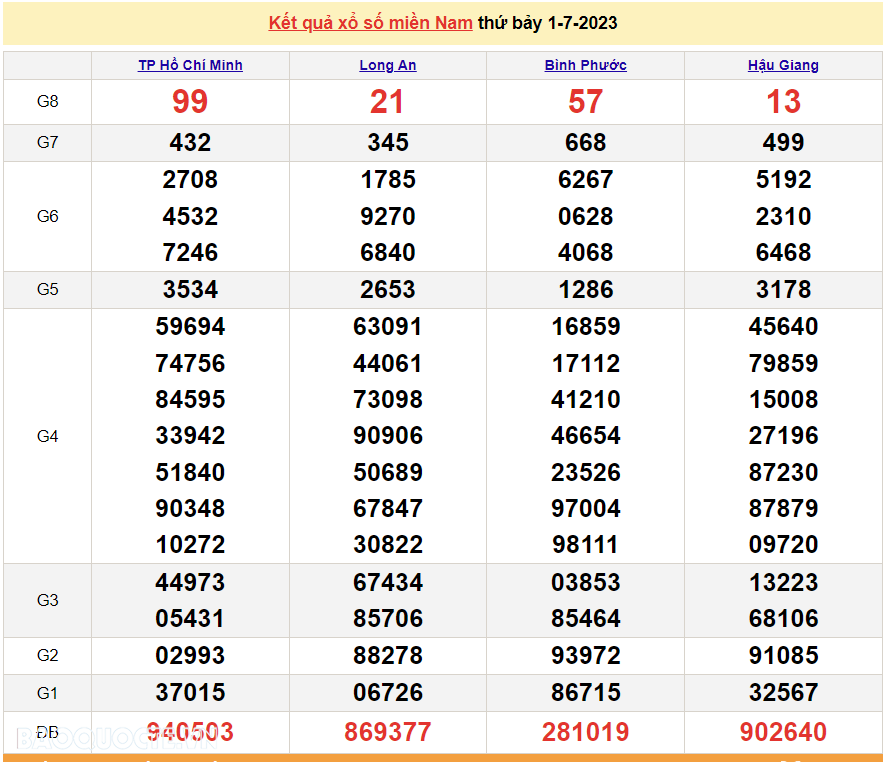885x762 pixels.
Task: Click the Long An column header link
Action: (x=388, y=65)
